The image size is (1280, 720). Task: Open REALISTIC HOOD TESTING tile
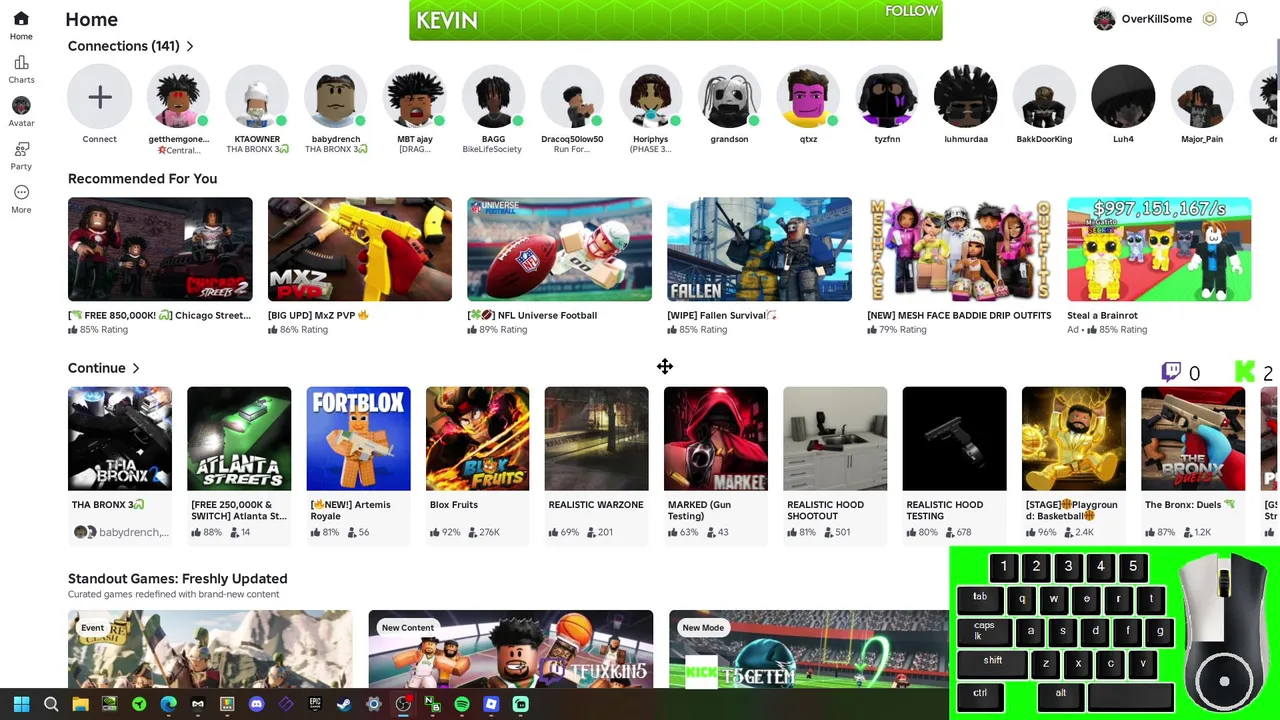pos(955,439)
